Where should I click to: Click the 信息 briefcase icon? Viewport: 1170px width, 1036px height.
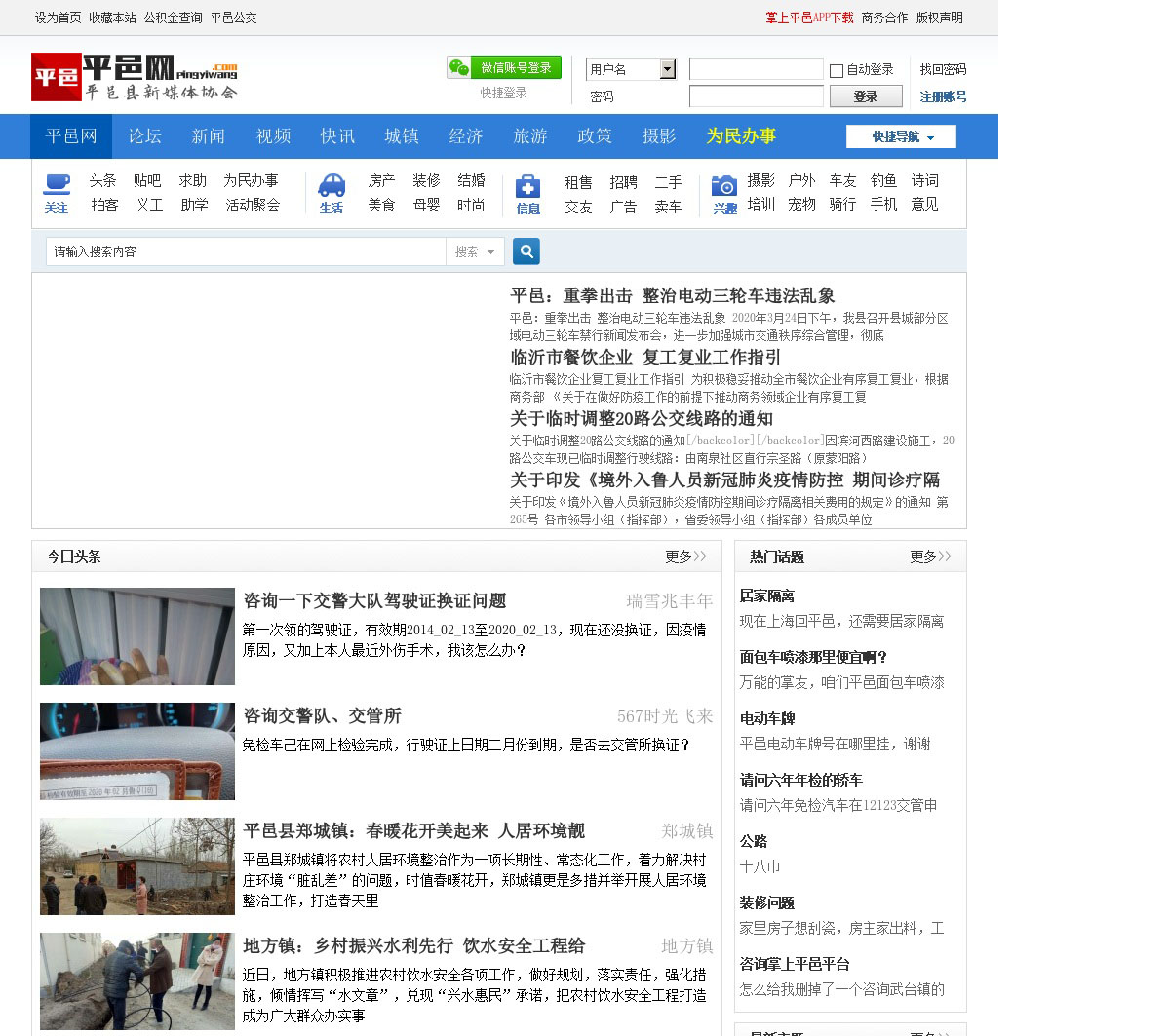tap(527, 185)
